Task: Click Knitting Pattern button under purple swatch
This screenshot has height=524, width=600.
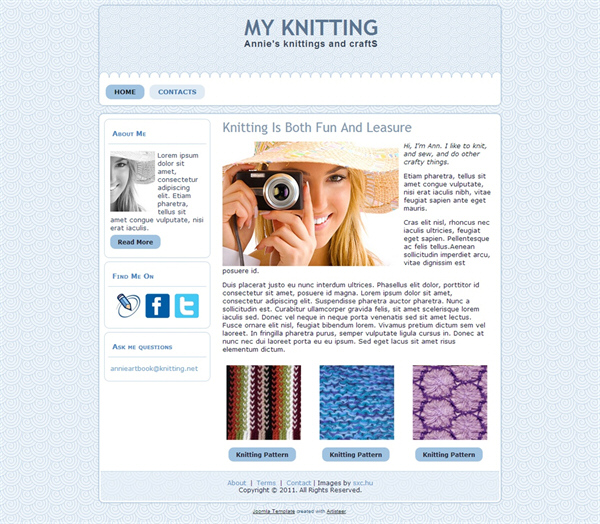Action: point(449,454)
